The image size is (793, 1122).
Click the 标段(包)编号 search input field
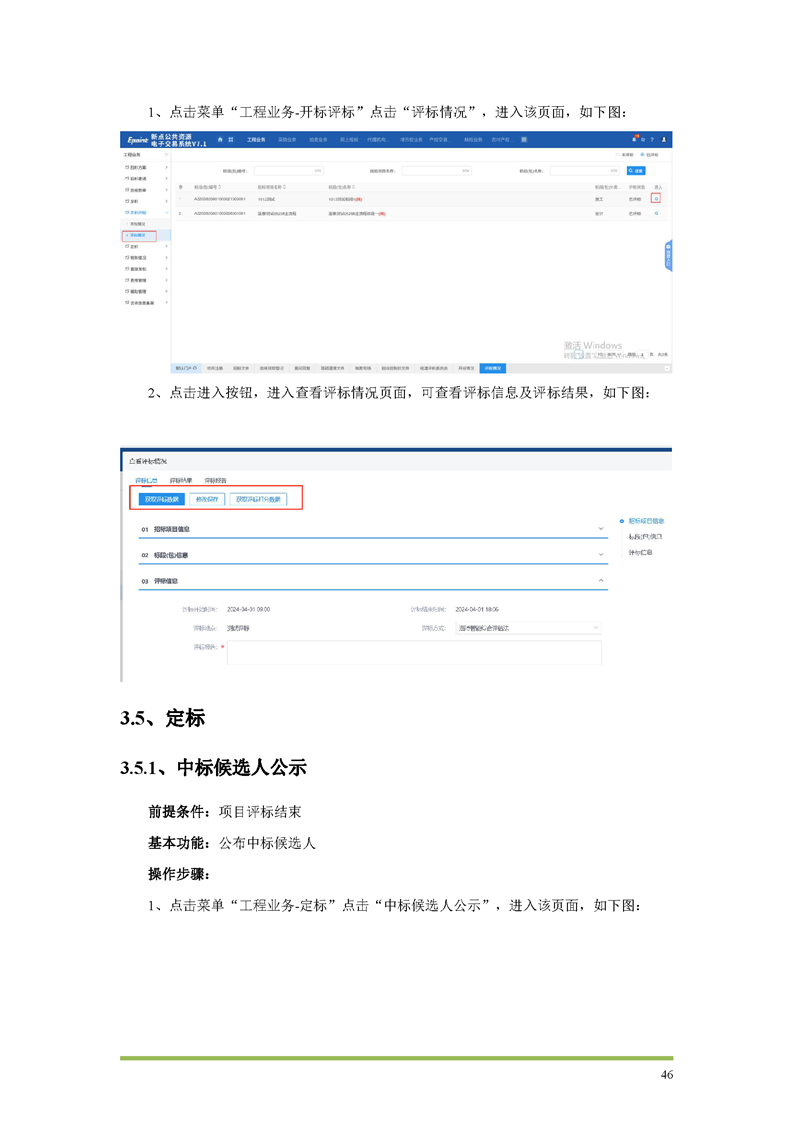click(x=289, y=171)
